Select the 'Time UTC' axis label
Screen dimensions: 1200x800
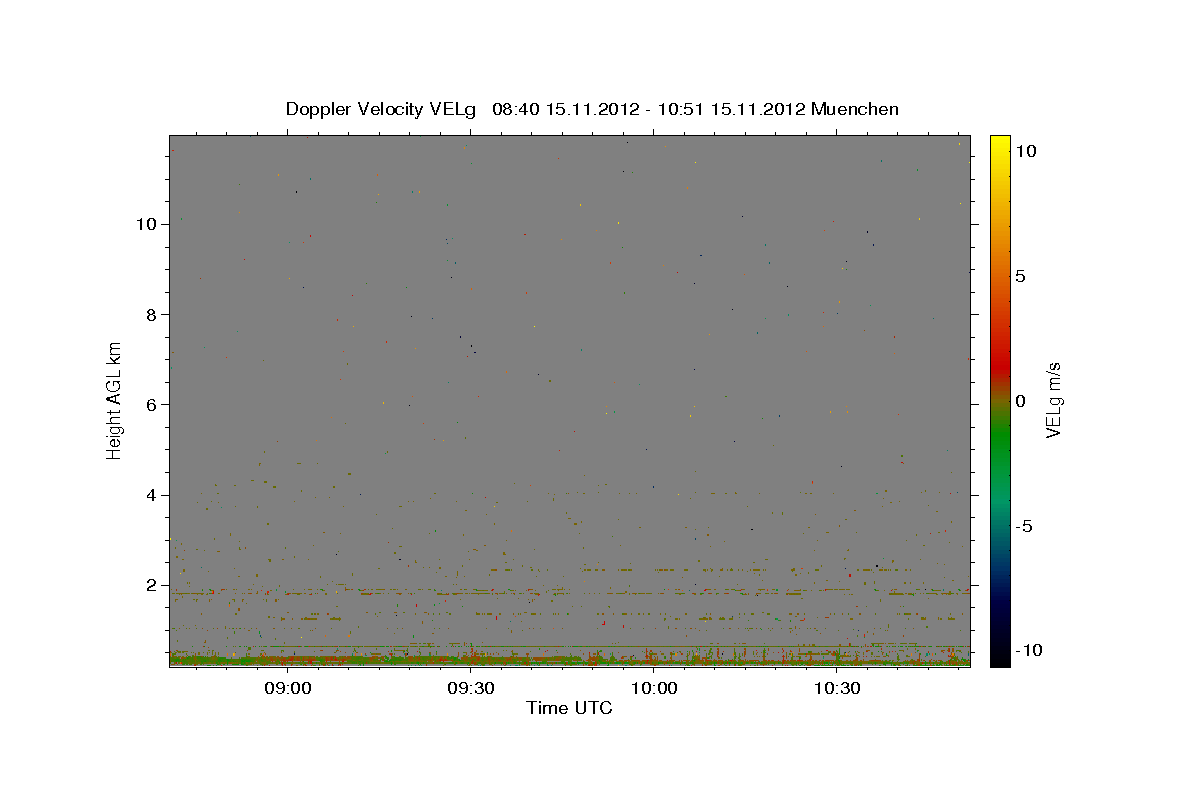coord(569,708)
